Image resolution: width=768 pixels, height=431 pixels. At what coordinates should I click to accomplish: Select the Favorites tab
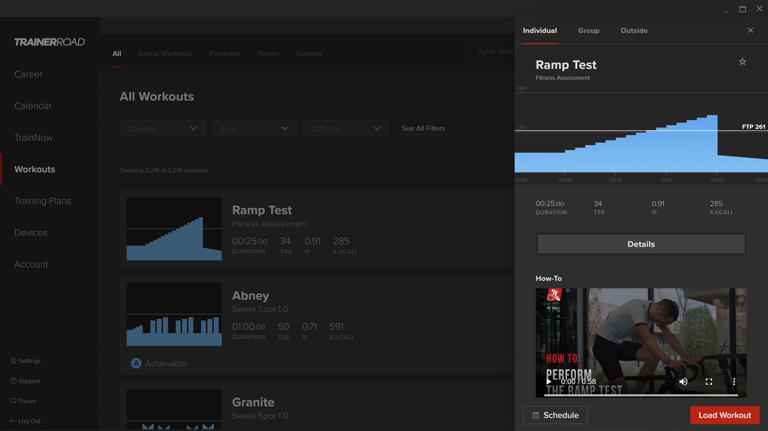click(x=225, y=53)
